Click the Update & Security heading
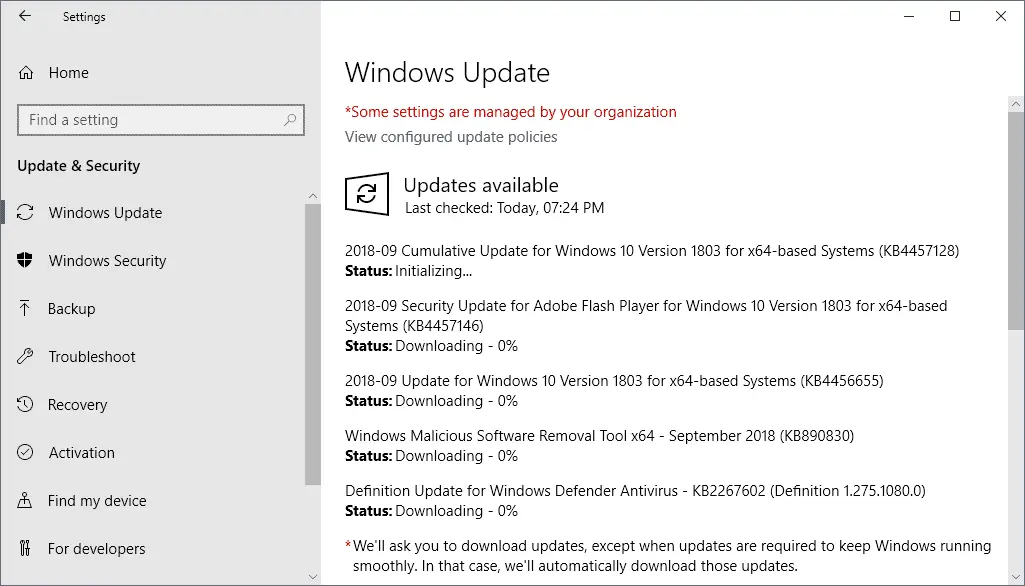 pos(78,165)
